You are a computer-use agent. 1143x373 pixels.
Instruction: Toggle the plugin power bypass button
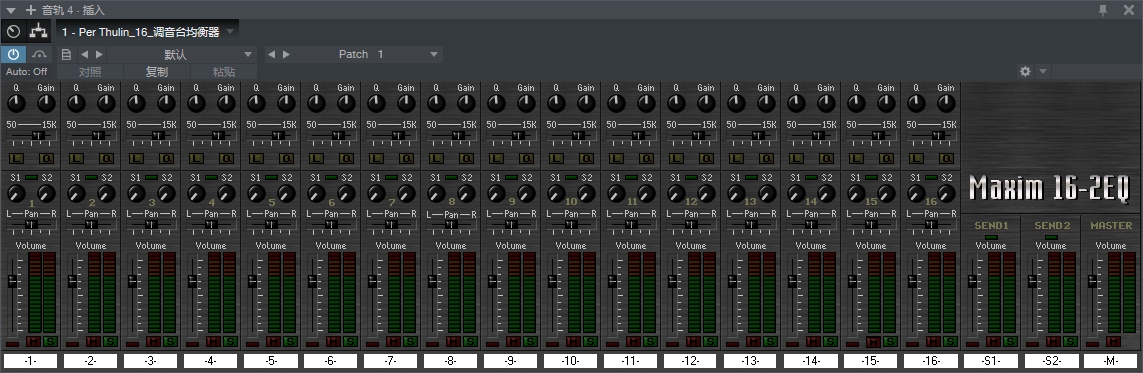point(13,54)
